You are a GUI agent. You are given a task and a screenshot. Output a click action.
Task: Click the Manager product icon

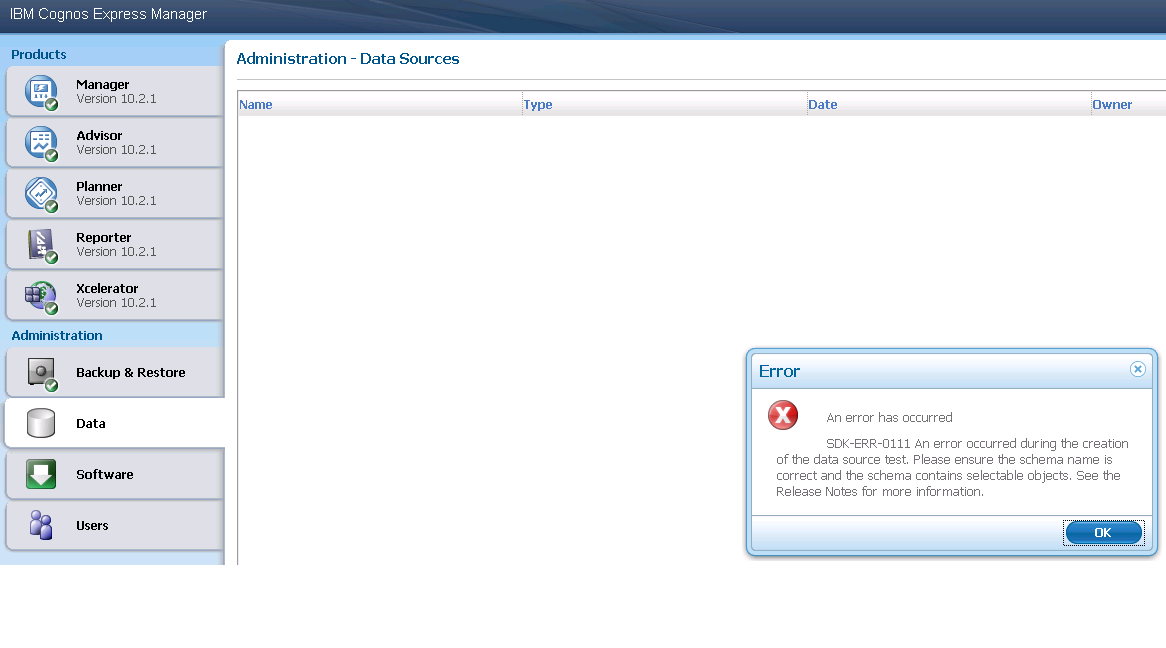tap(41, 92)
